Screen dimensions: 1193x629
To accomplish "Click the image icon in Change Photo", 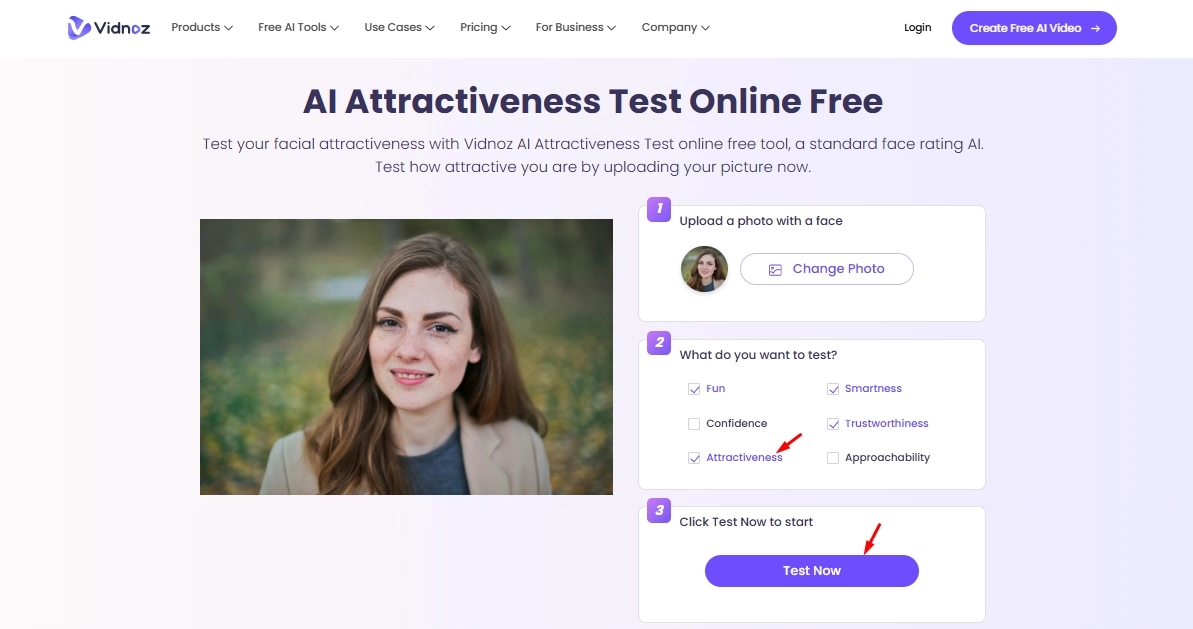I will tap(775, 269).
